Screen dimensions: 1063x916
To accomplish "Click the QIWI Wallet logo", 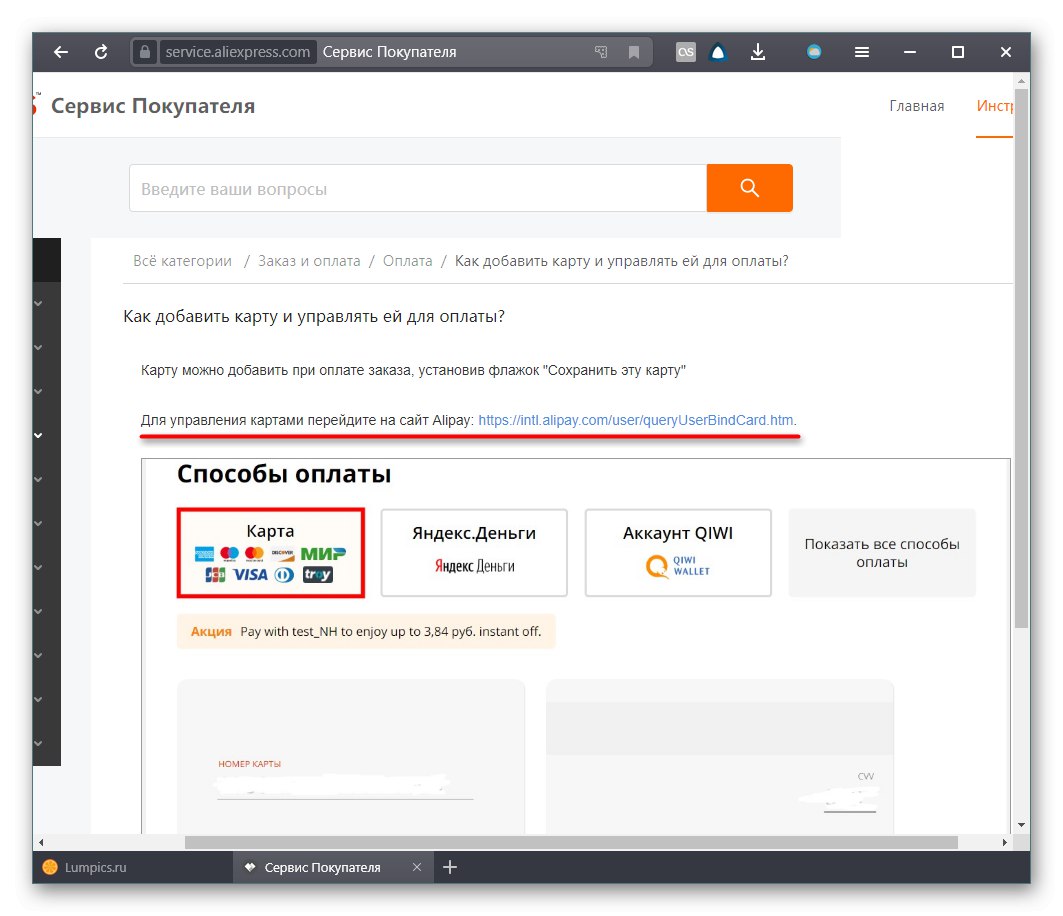I will click(x=678, y=565).
